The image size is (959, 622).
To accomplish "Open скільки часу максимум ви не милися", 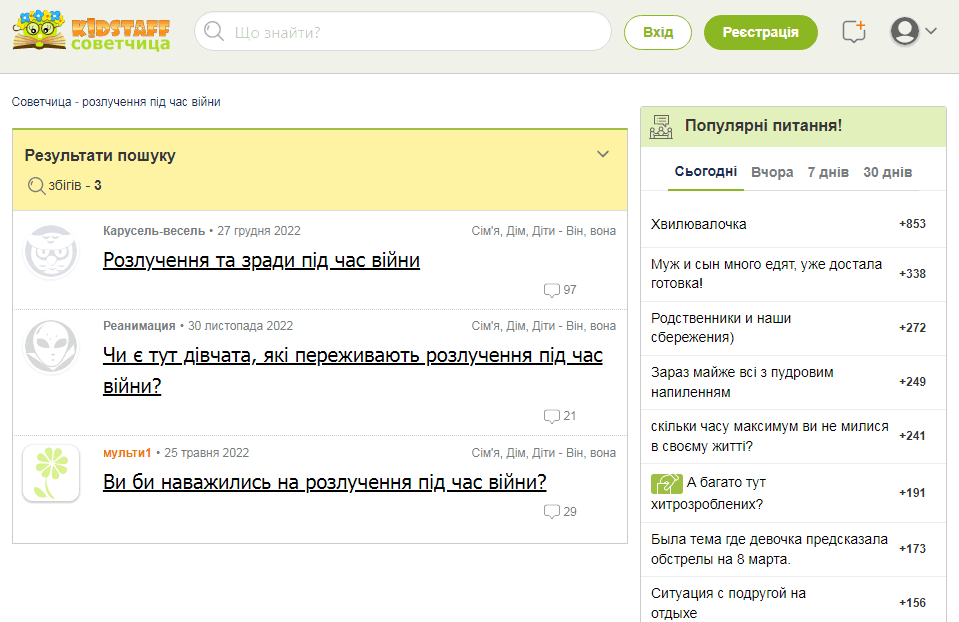I will 769,436.
